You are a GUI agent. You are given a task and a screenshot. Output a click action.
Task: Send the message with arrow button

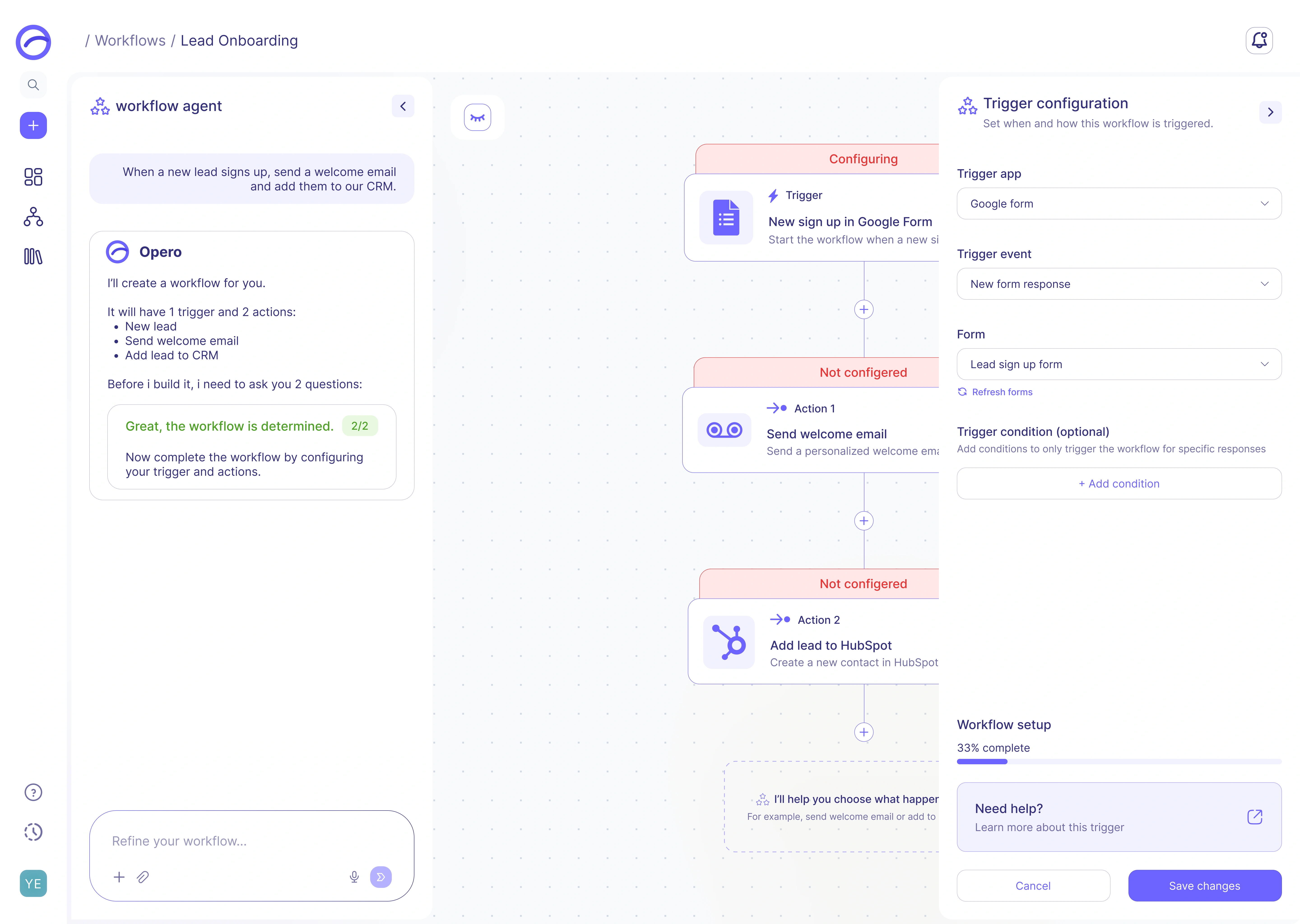pyautogui.click(x=381, y=877)
